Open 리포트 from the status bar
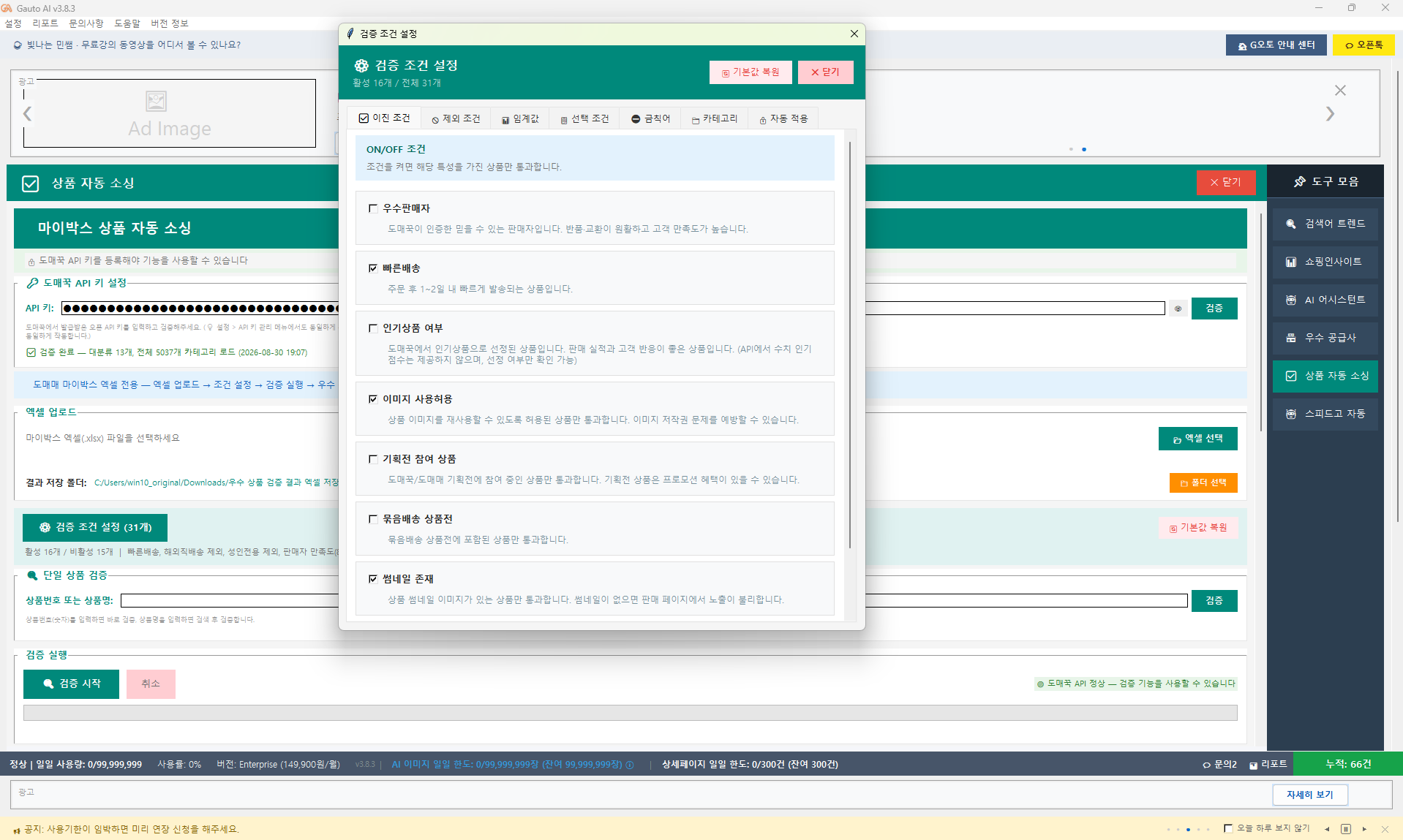 1268,765
